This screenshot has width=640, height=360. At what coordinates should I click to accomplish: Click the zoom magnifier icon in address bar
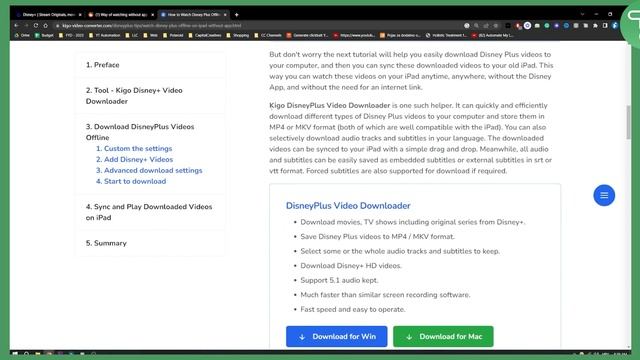click(x=476, y=25)
